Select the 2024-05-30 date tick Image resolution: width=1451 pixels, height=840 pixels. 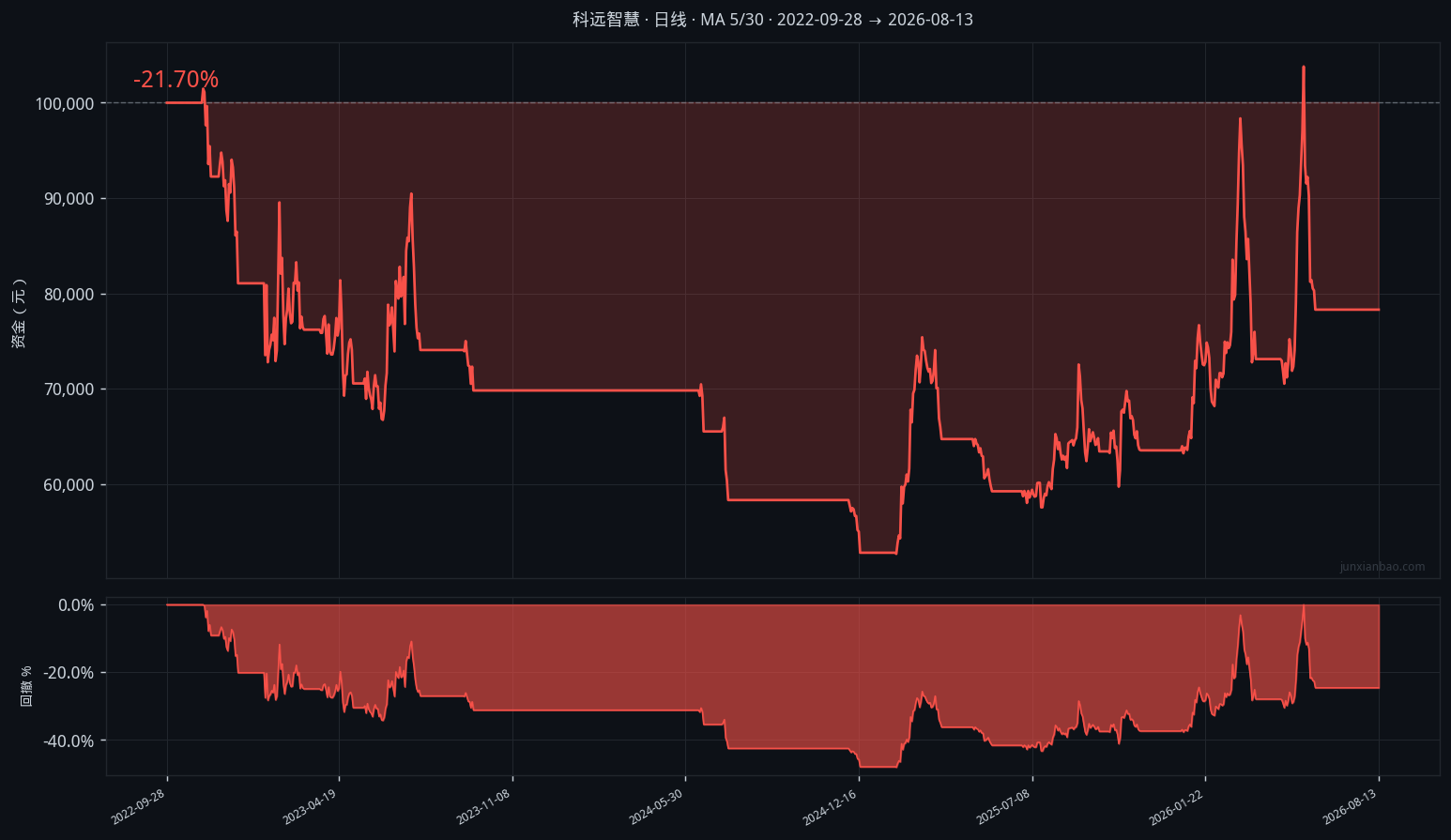point(656,807)
